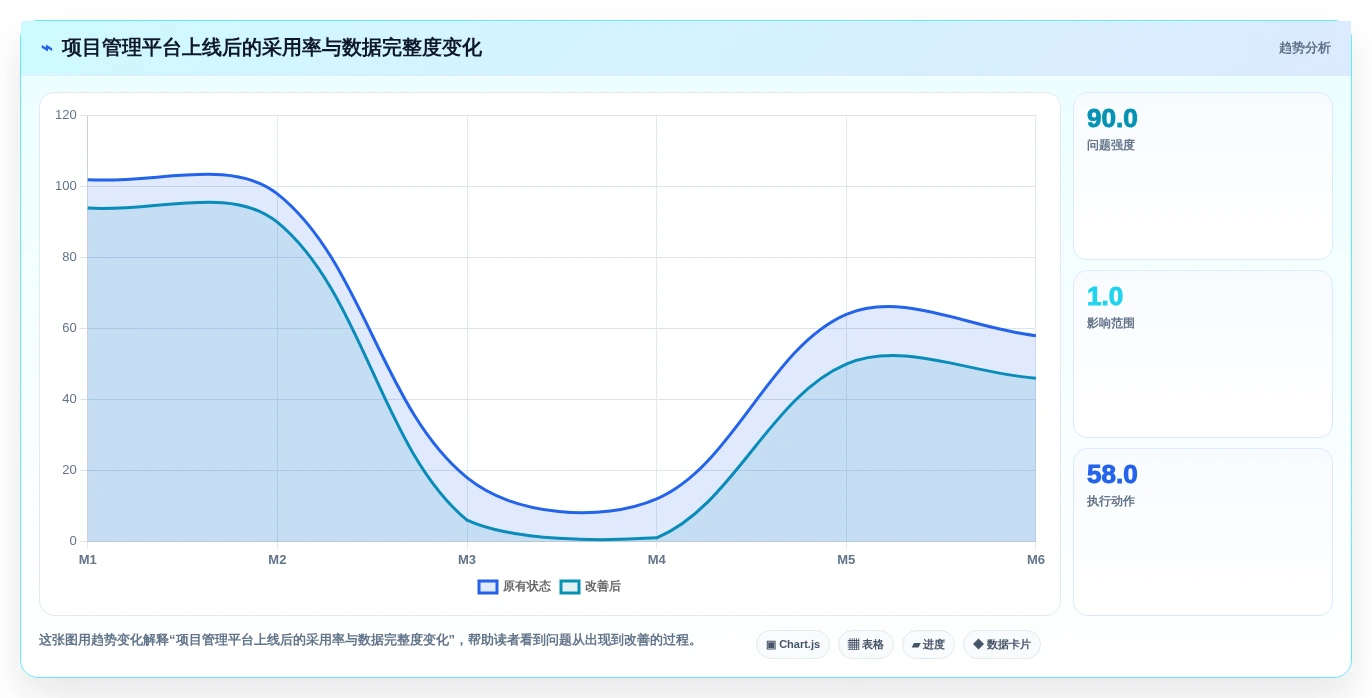Click the M2 x-axis label
This screenshot has width=1372, height=698.
[277, 560]
